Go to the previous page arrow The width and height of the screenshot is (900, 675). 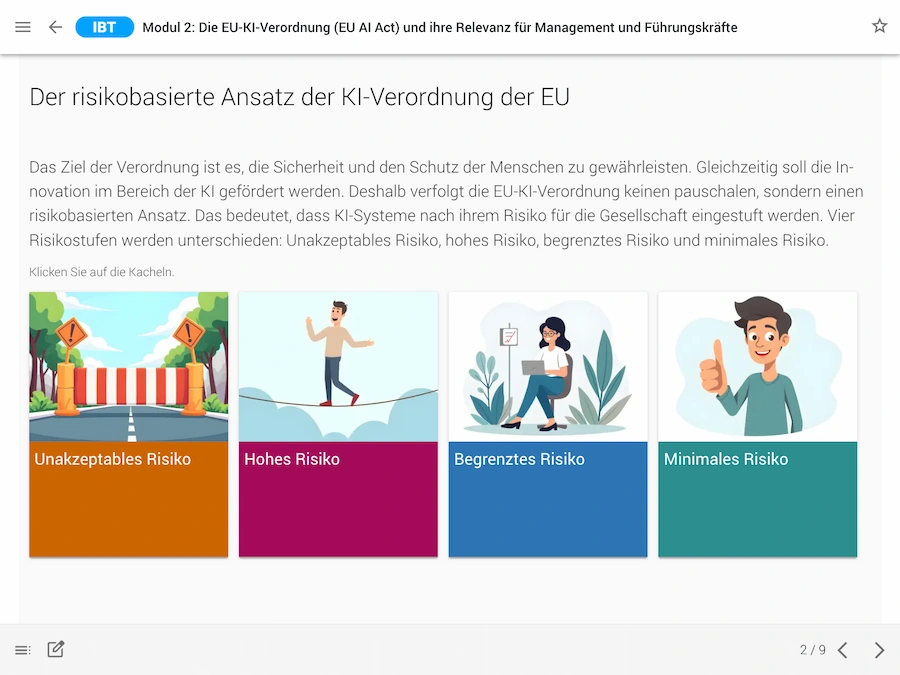coord(843,650)
